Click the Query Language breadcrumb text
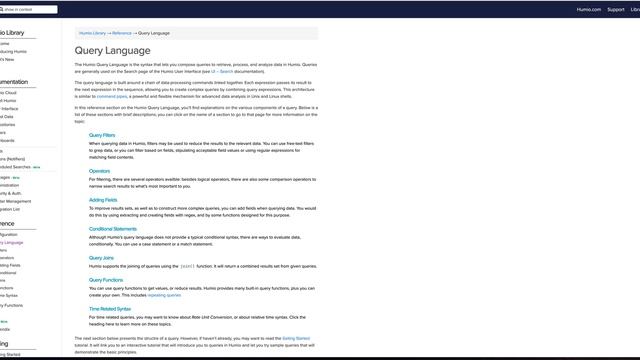This screenshot has width=640, height=360. point(154,33)
